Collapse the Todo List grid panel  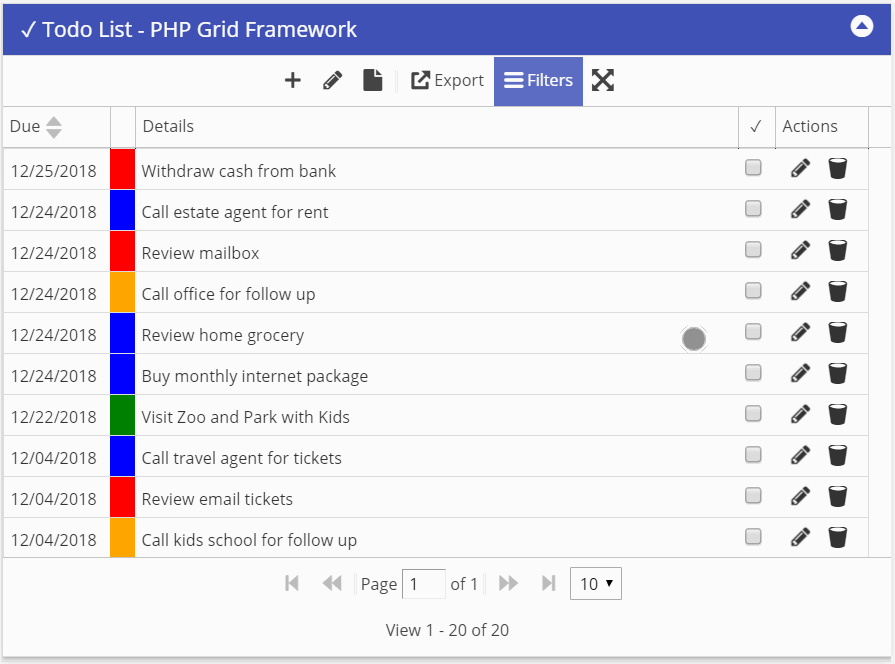click(x=861, y=27)
